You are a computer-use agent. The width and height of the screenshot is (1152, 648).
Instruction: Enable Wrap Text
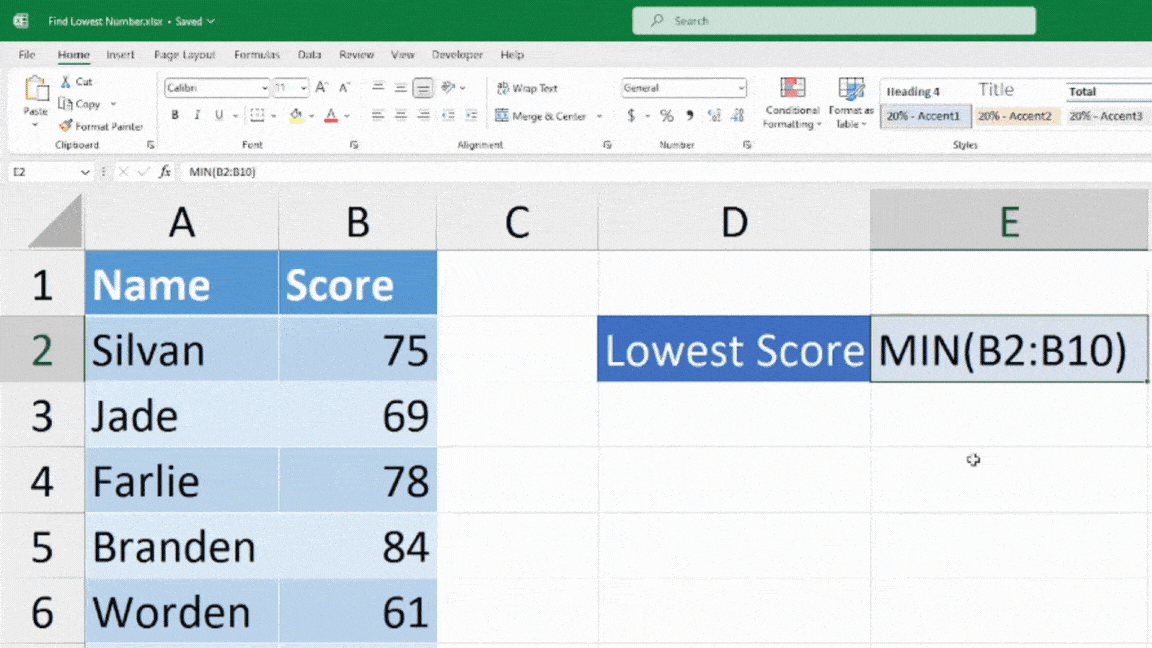tap(528, 88)
